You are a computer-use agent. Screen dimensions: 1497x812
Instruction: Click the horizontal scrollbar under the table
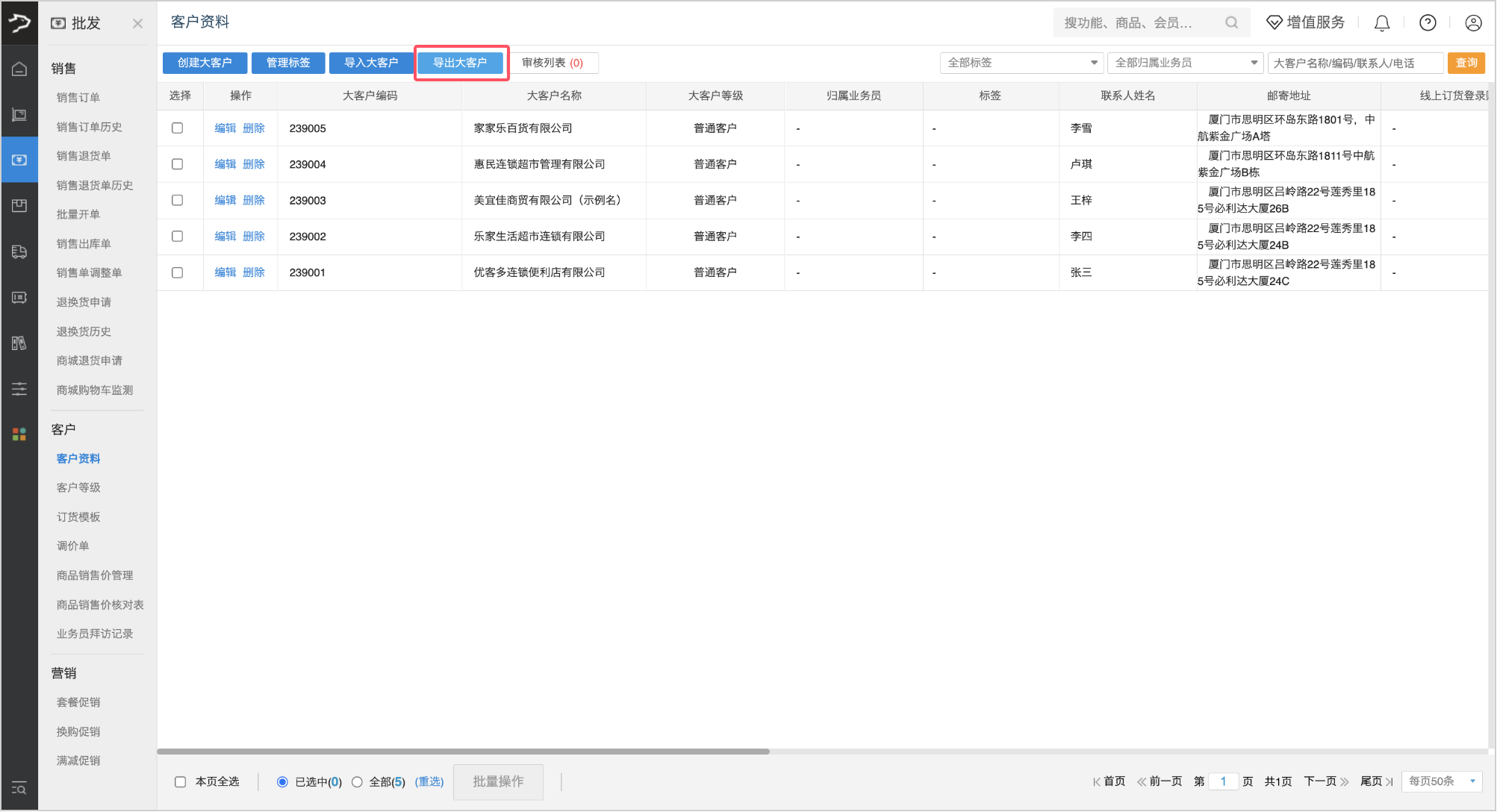coord(463,752)
